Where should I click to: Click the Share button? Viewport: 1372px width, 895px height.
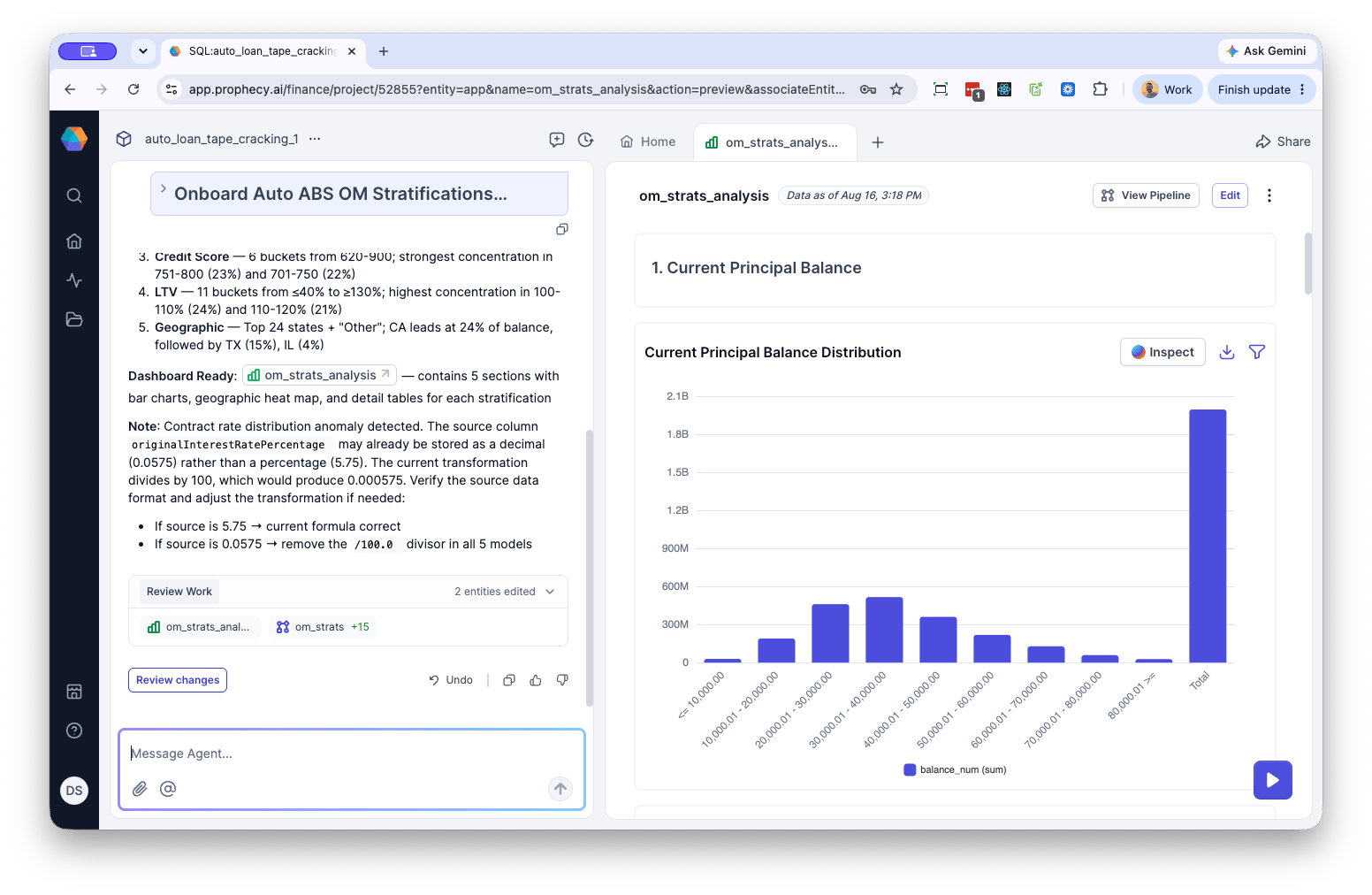point(1284,142)
